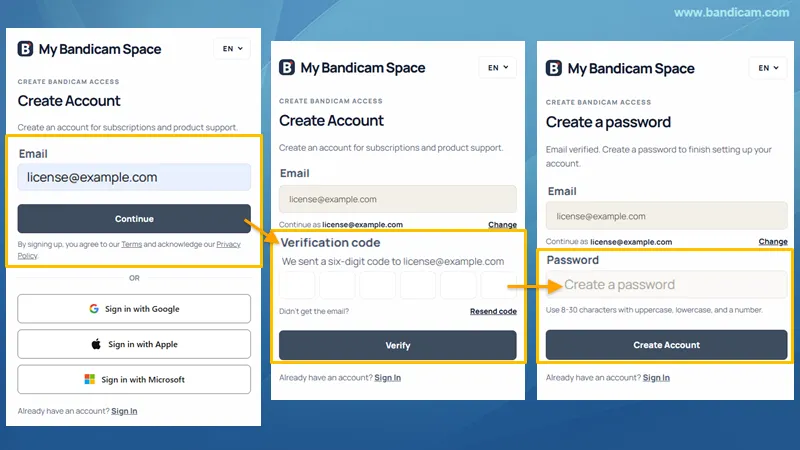
Task: Click Change link in right panel
Action: [773, 242]
